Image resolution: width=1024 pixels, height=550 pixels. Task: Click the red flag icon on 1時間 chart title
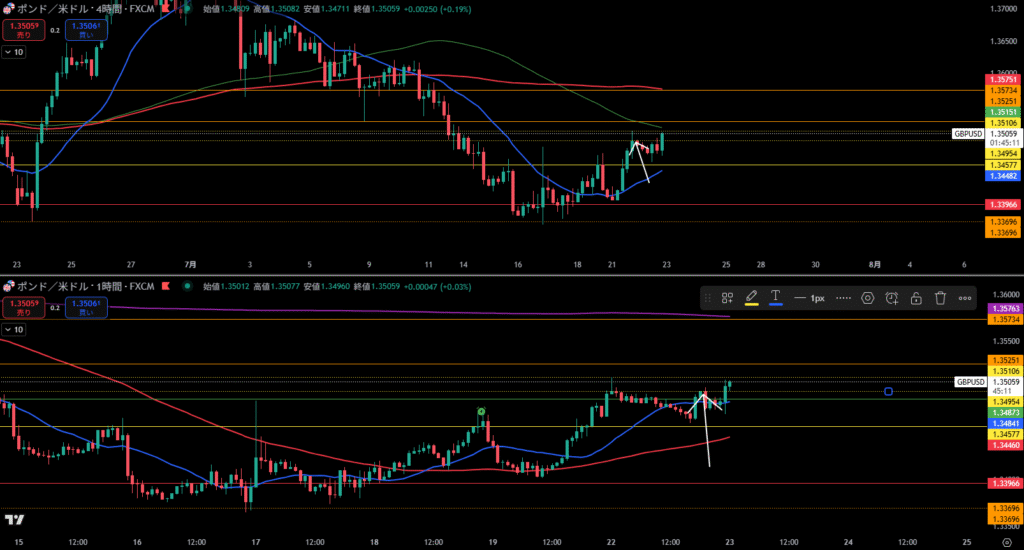click(x=166, y=286)
